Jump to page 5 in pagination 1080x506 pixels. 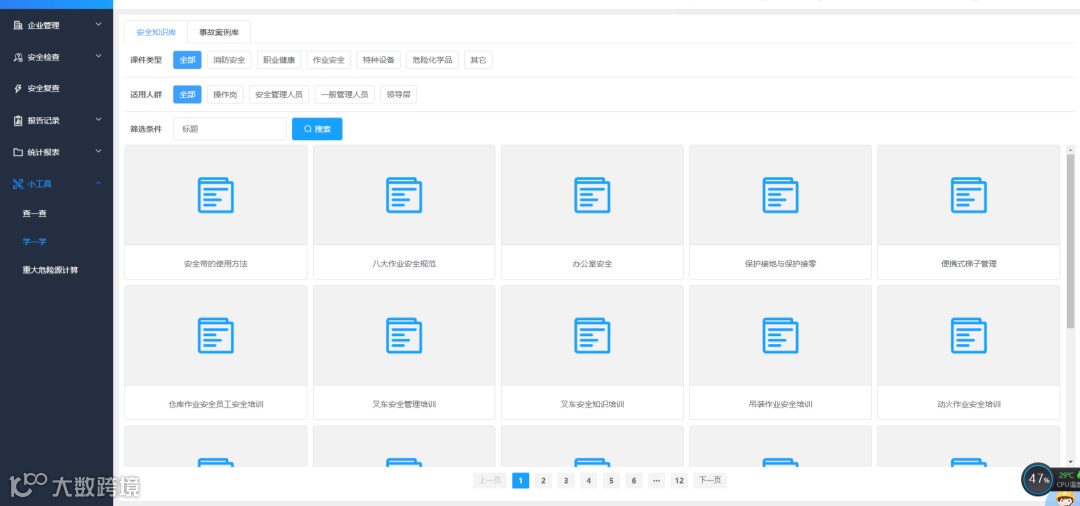[611, 481]
